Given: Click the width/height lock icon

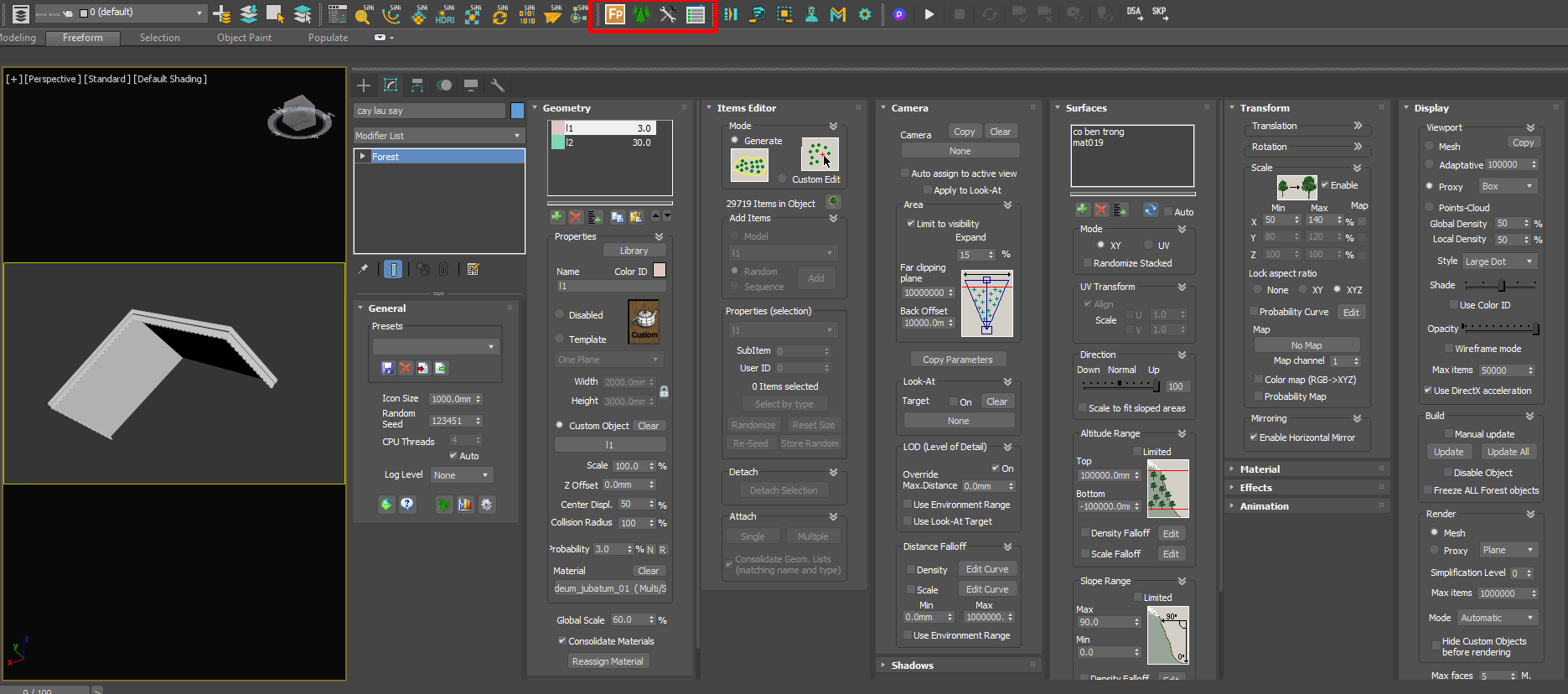Looking at the screenshot, I should click(x=664, y=391).
